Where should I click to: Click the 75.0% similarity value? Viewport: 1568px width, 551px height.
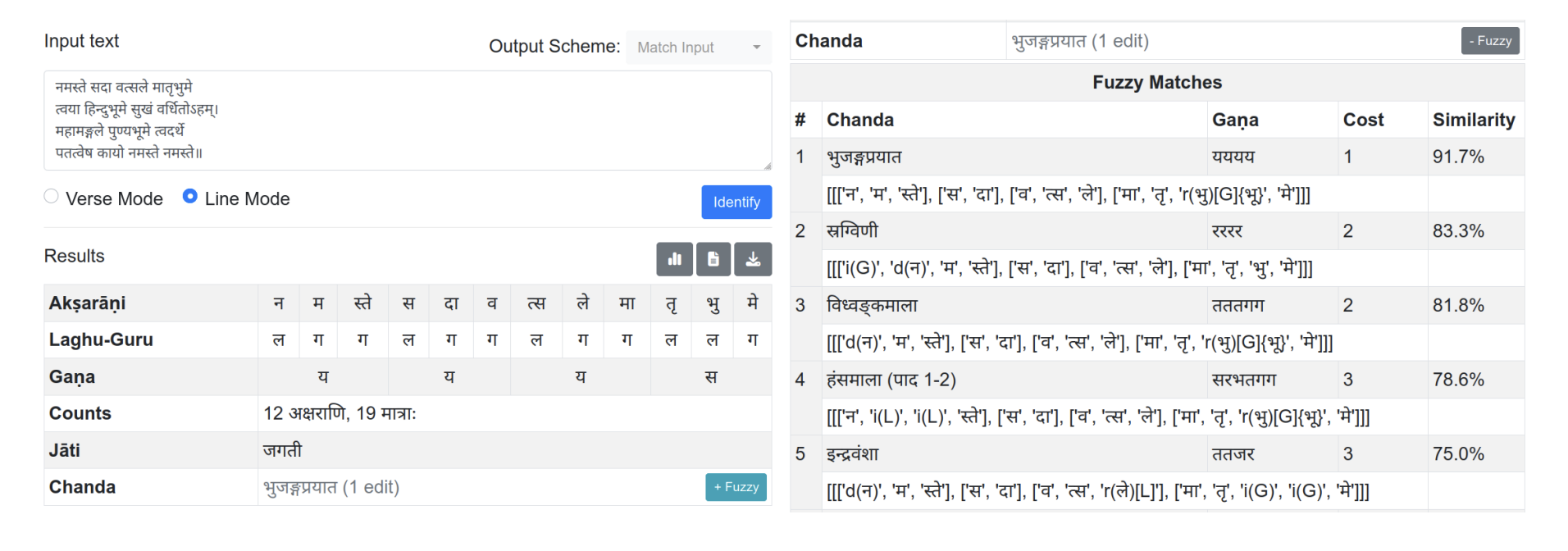click(1458, 454)
